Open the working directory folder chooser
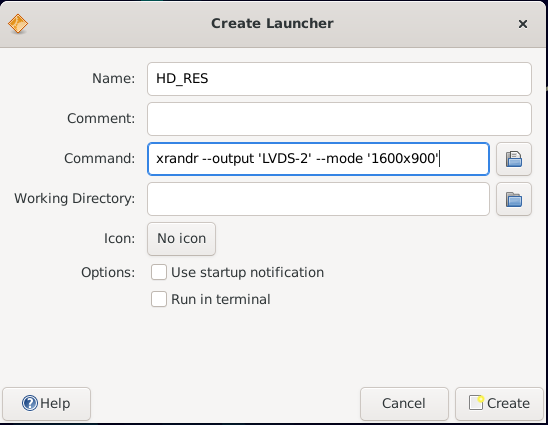The image size is (548, 425). pyautogui.click(x=514, y=199)
